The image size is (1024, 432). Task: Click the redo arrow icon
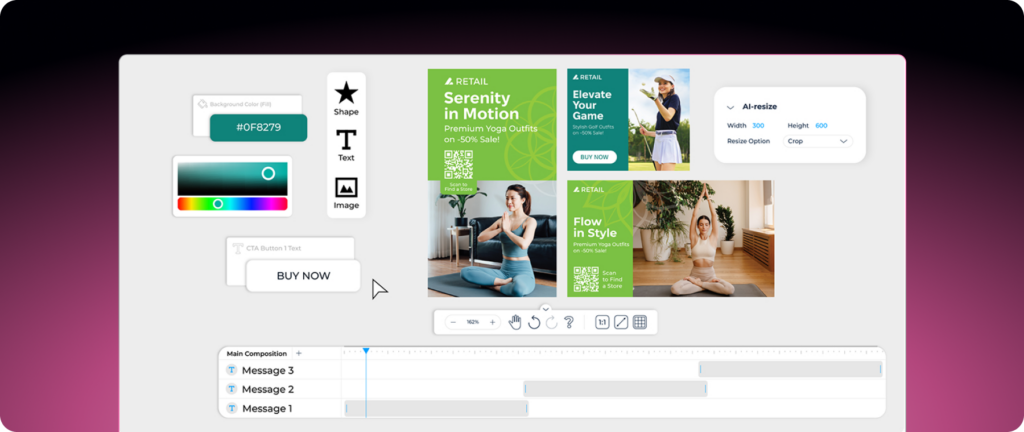tap(551, 322)
